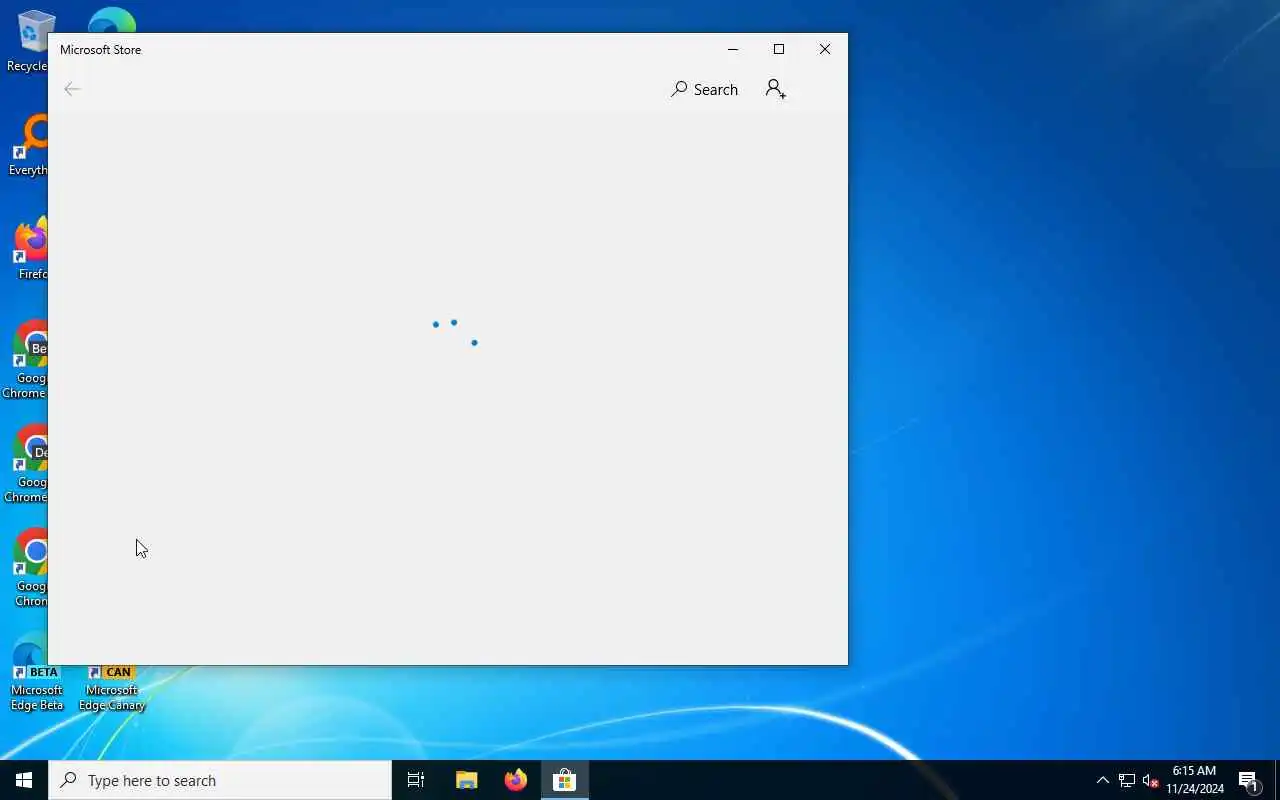Select the Firefox desktop shortcut
This screenshot has width=1280, height=800.
[30, 250]
